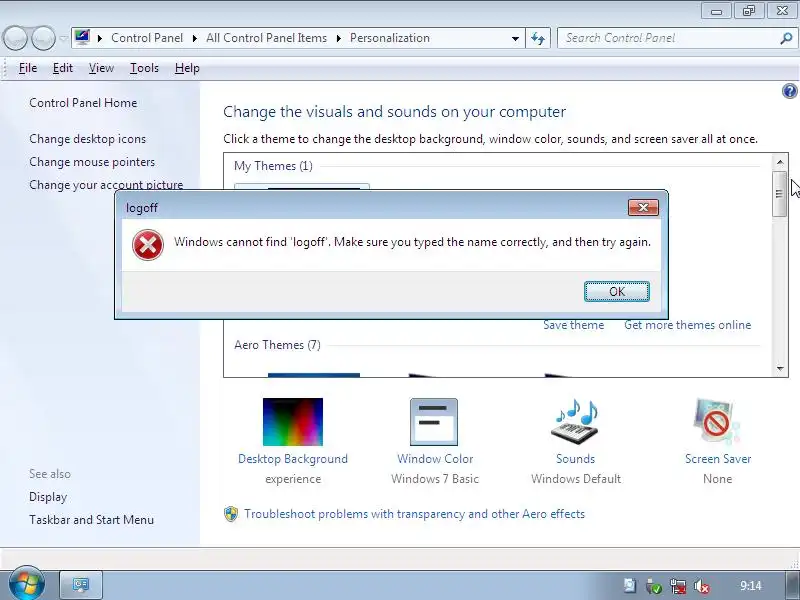Open Change desktop icons link

(x=87, y=139)
